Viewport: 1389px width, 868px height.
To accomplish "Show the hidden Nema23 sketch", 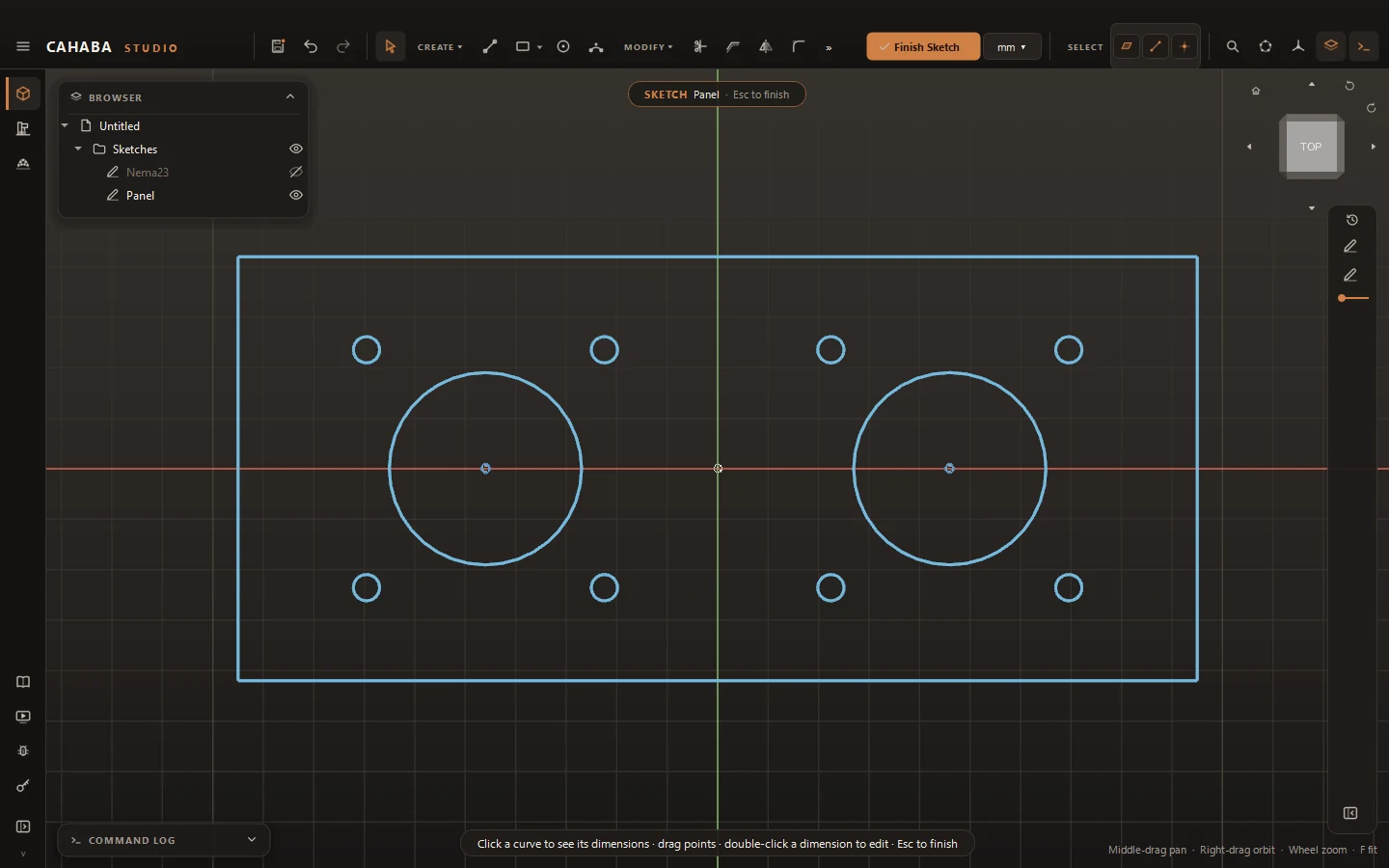I will (x=296, y=172).
